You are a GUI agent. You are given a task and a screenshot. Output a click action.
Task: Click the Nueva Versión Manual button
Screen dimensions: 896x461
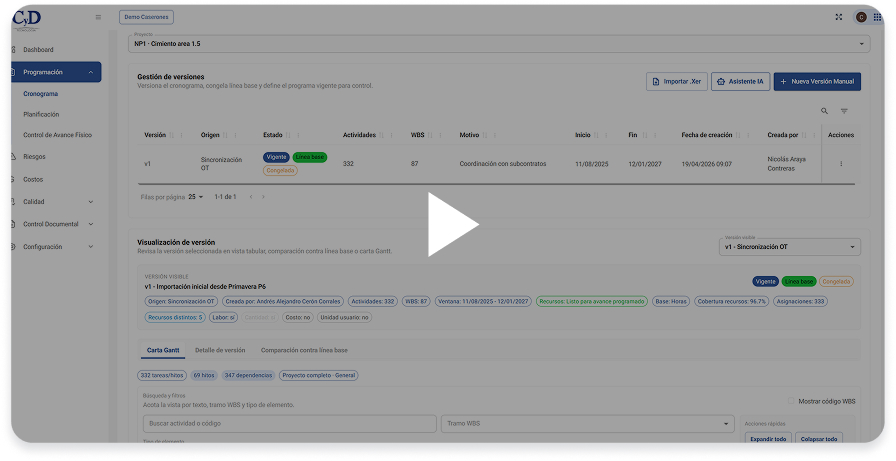click(x=817, y=82)
